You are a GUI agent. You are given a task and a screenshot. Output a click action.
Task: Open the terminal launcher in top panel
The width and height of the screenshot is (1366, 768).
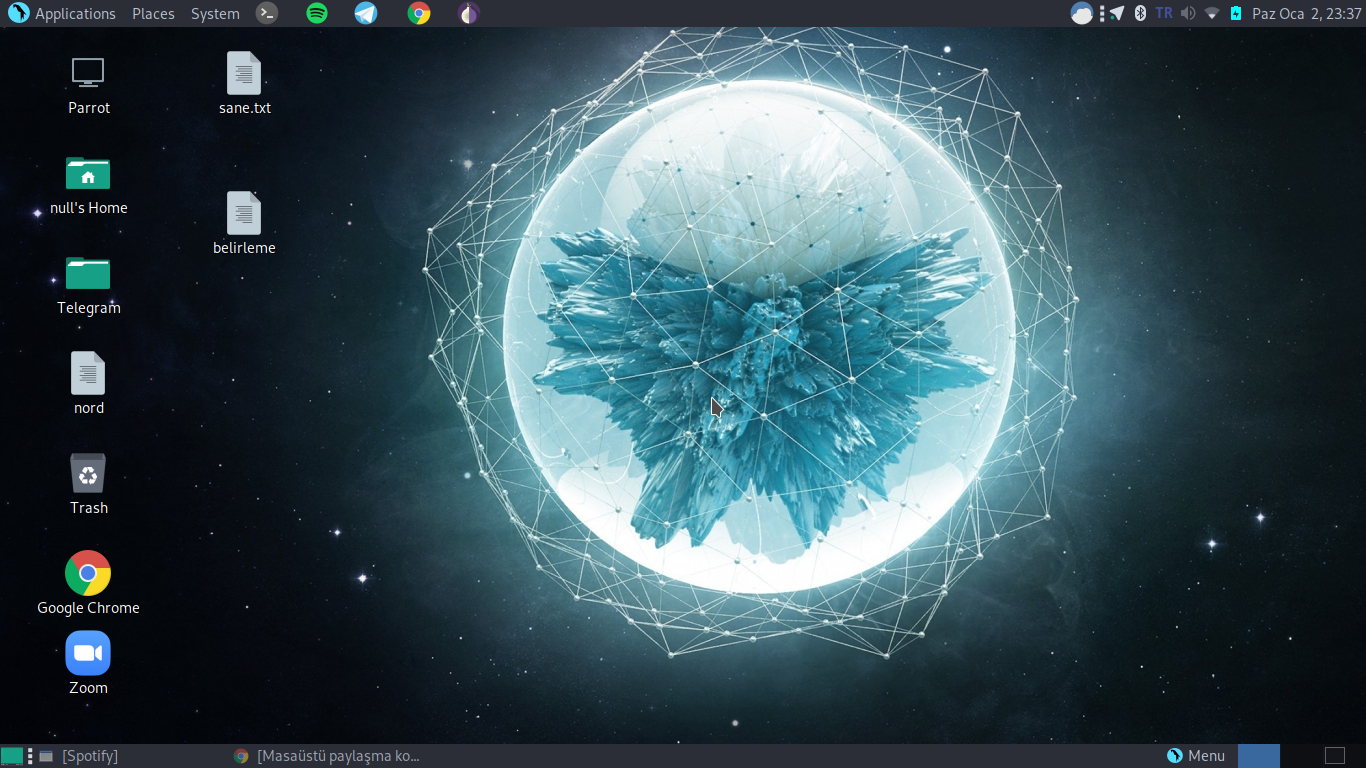[x=267, y=13]
